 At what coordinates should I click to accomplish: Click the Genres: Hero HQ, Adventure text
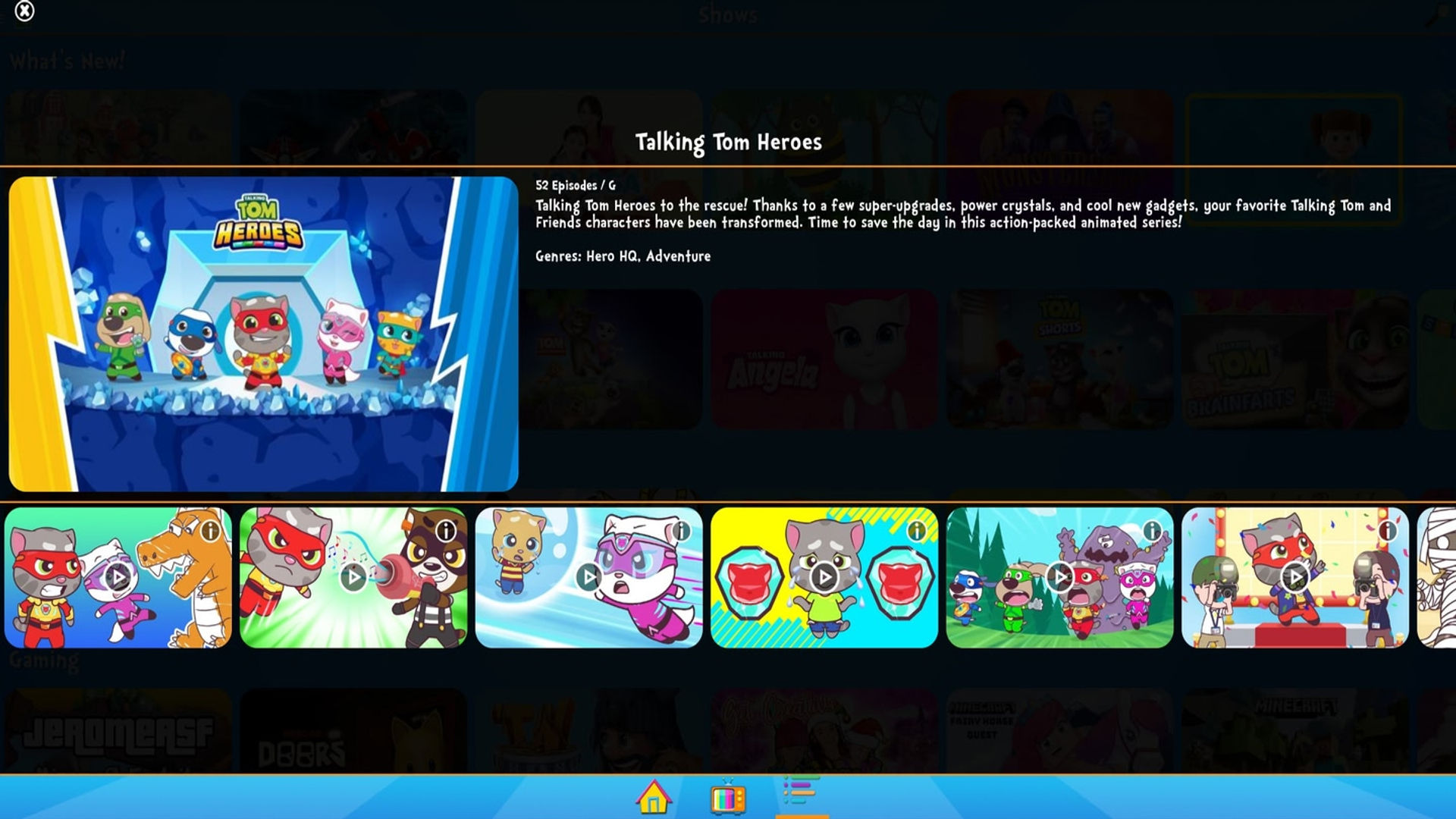[x=623, y=256]
